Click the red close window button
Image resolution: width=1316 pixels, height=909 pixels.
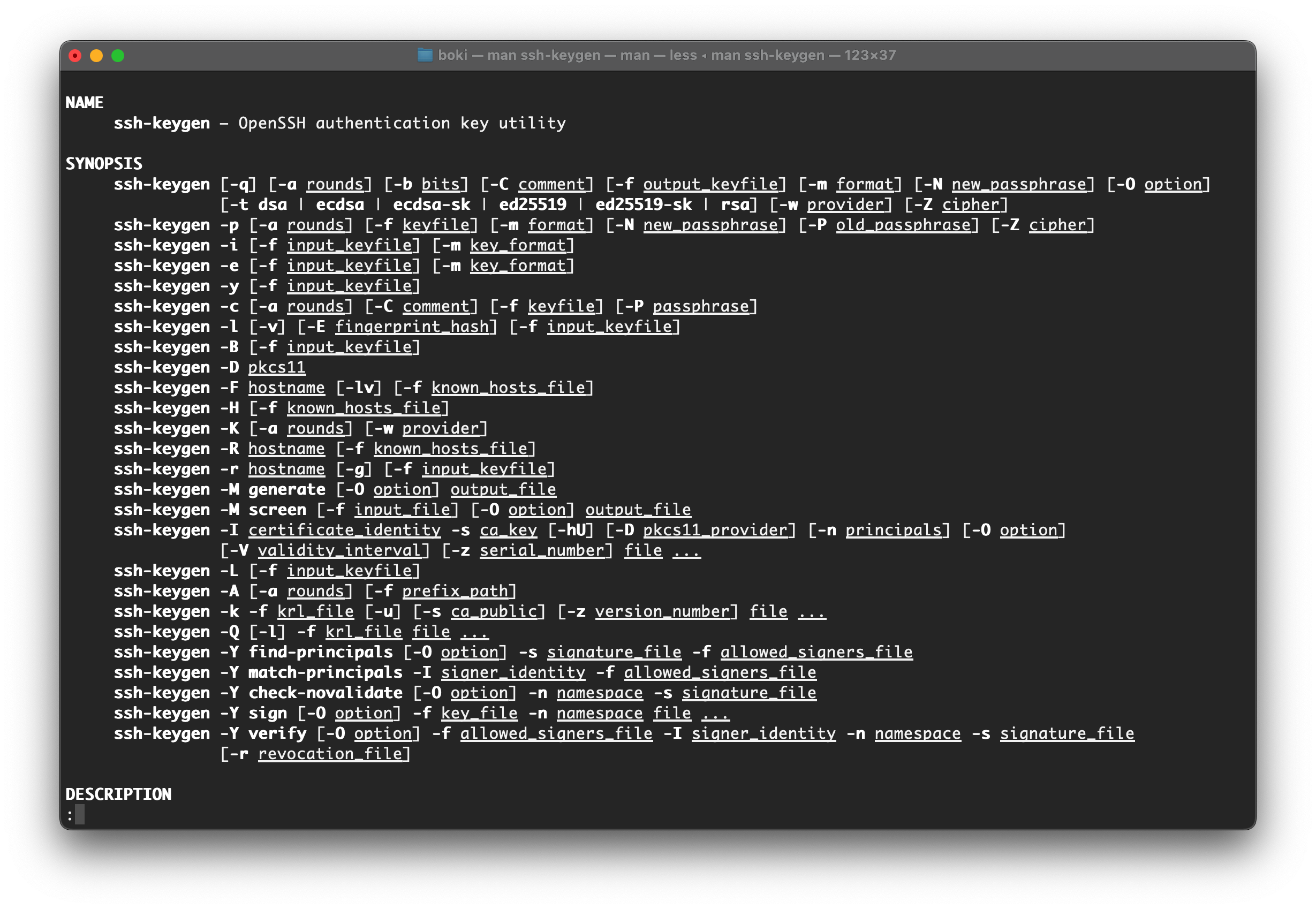(x=75, y=55)
